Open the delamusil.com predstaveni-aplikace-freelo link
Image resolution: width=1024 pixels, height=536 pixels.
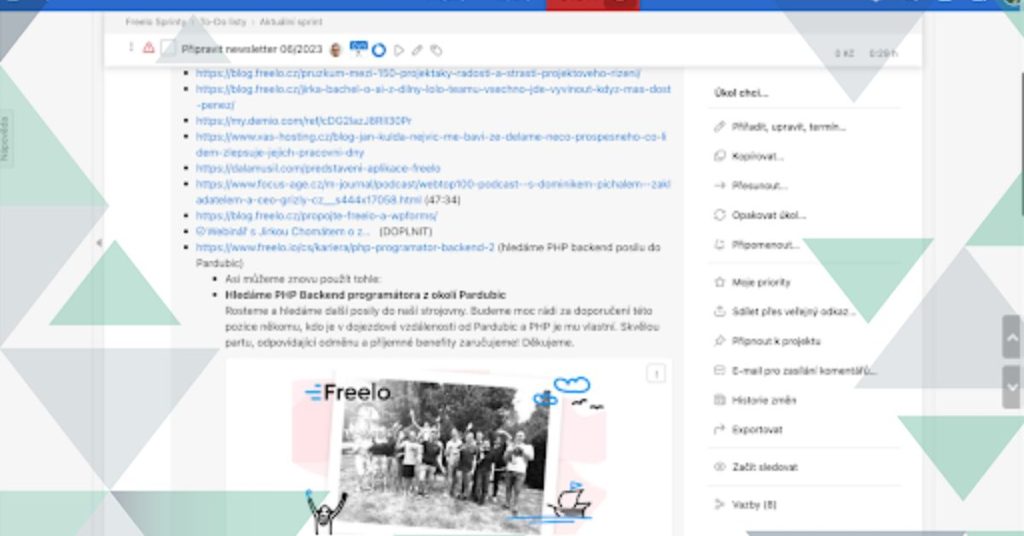tap(318, 168)
